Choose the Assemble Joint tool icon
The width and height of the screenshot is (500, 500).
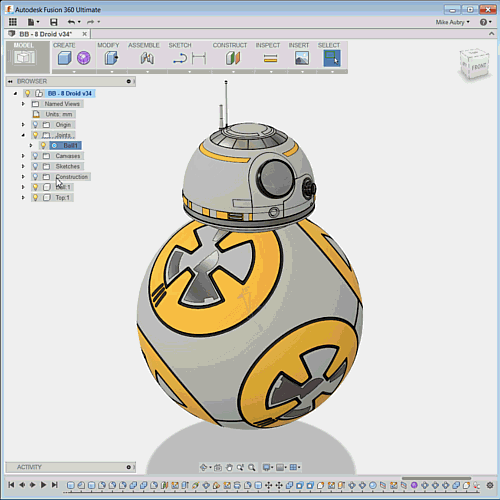[147, 58]
